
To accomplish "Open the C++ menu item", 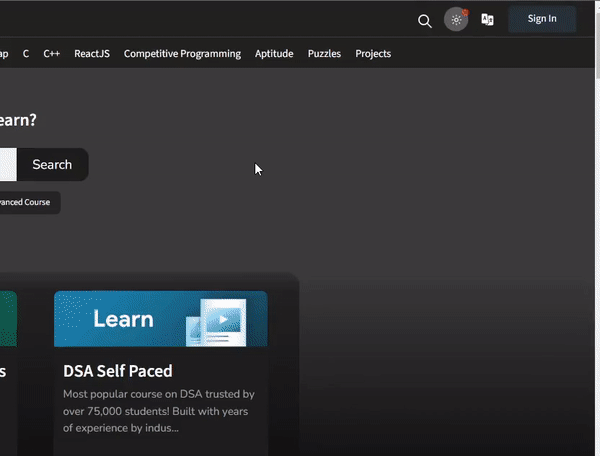I will point(52,54).
